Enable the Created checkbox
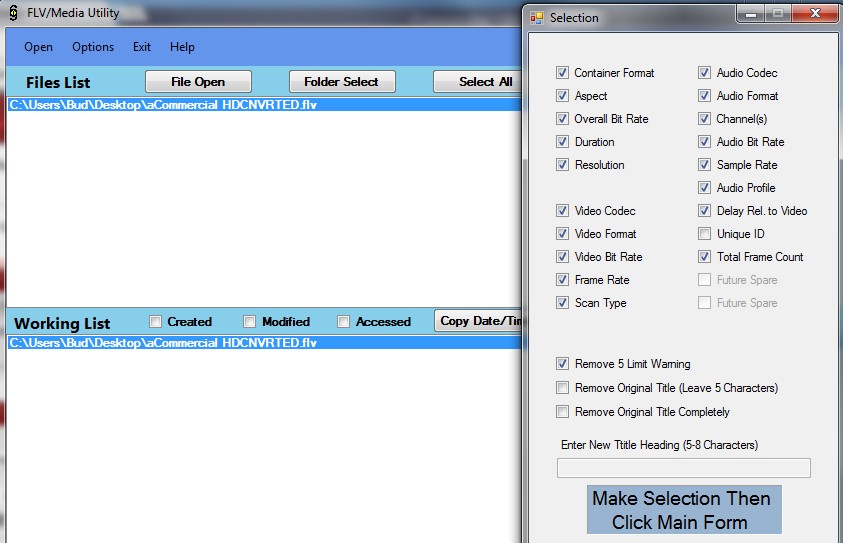This screenshot has width=843, height=543. [155, 321]
